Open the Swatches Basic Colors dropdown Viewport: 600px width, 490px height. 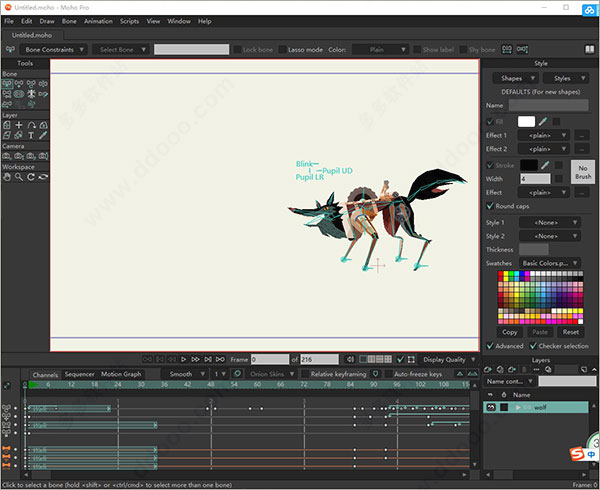coord(549,263)
